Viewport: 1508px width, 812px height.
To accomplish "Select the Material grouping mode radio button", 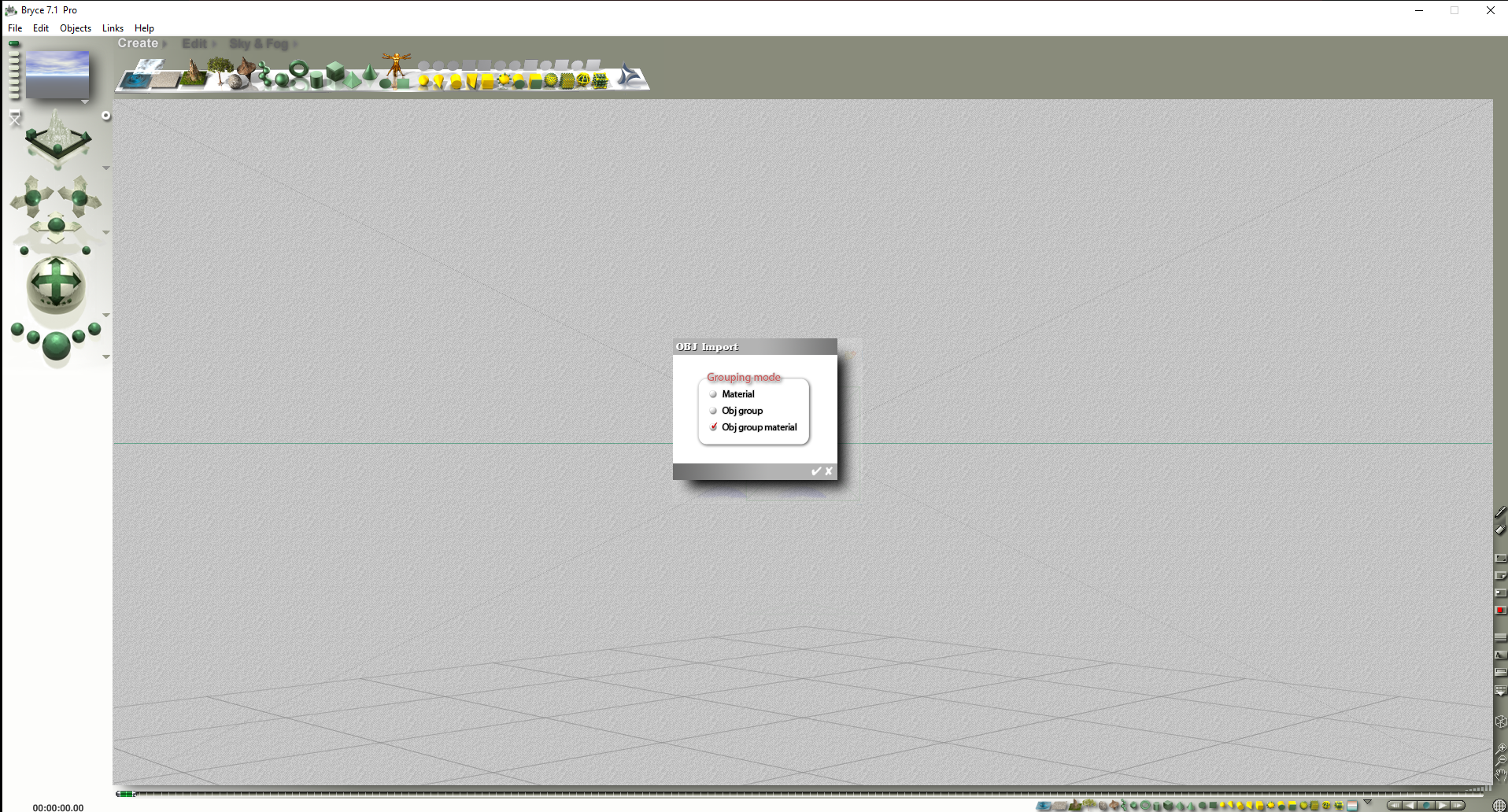I will (713, 394).
